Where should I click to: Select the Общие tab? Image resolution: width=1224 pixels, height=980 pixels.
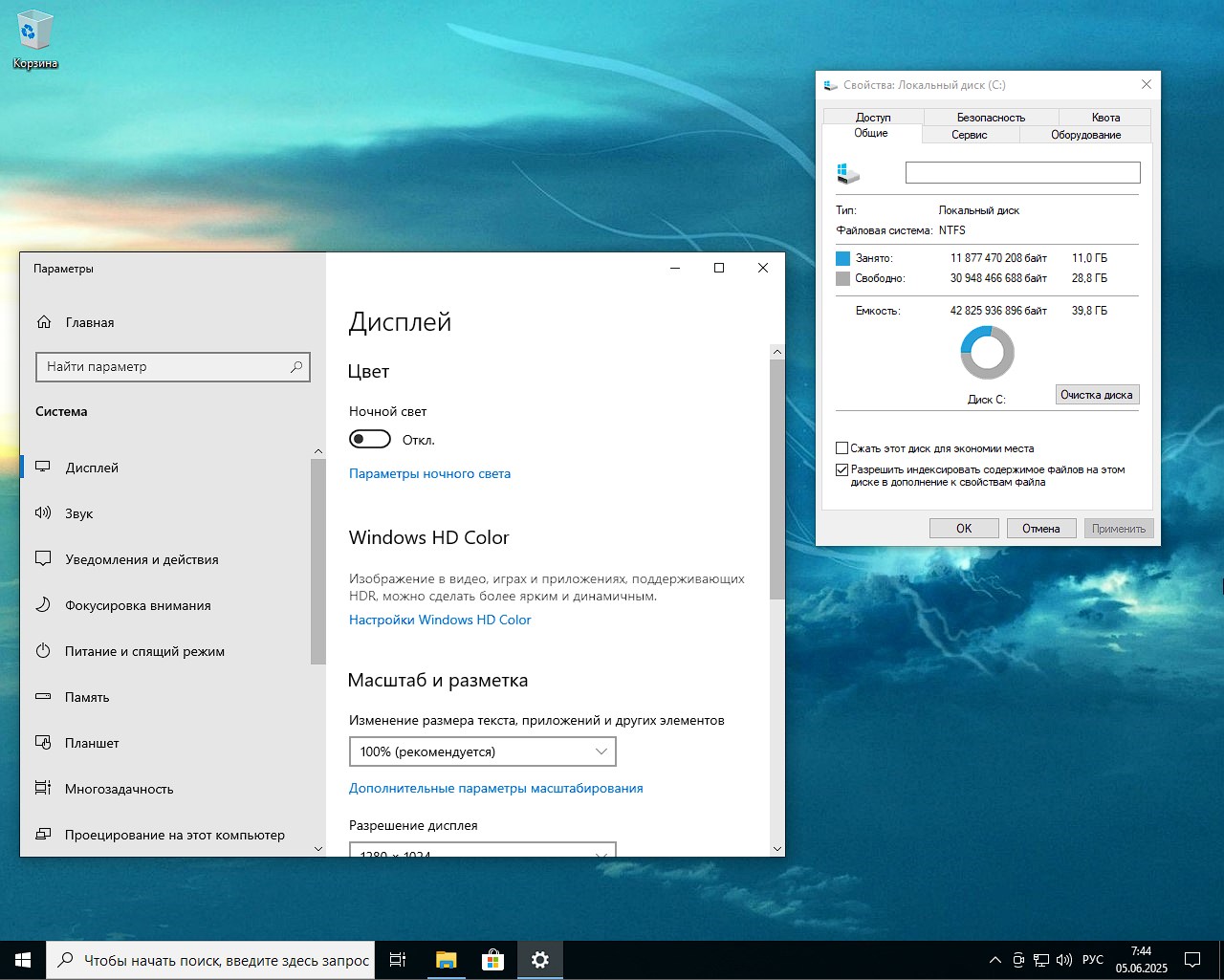(871, 133)
